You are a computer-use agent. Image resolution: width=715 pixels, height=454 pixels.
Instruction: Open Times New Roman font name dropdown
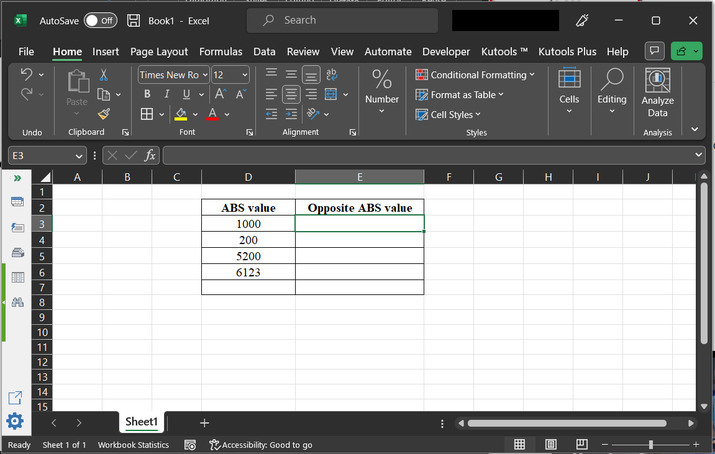coord(205,75)
